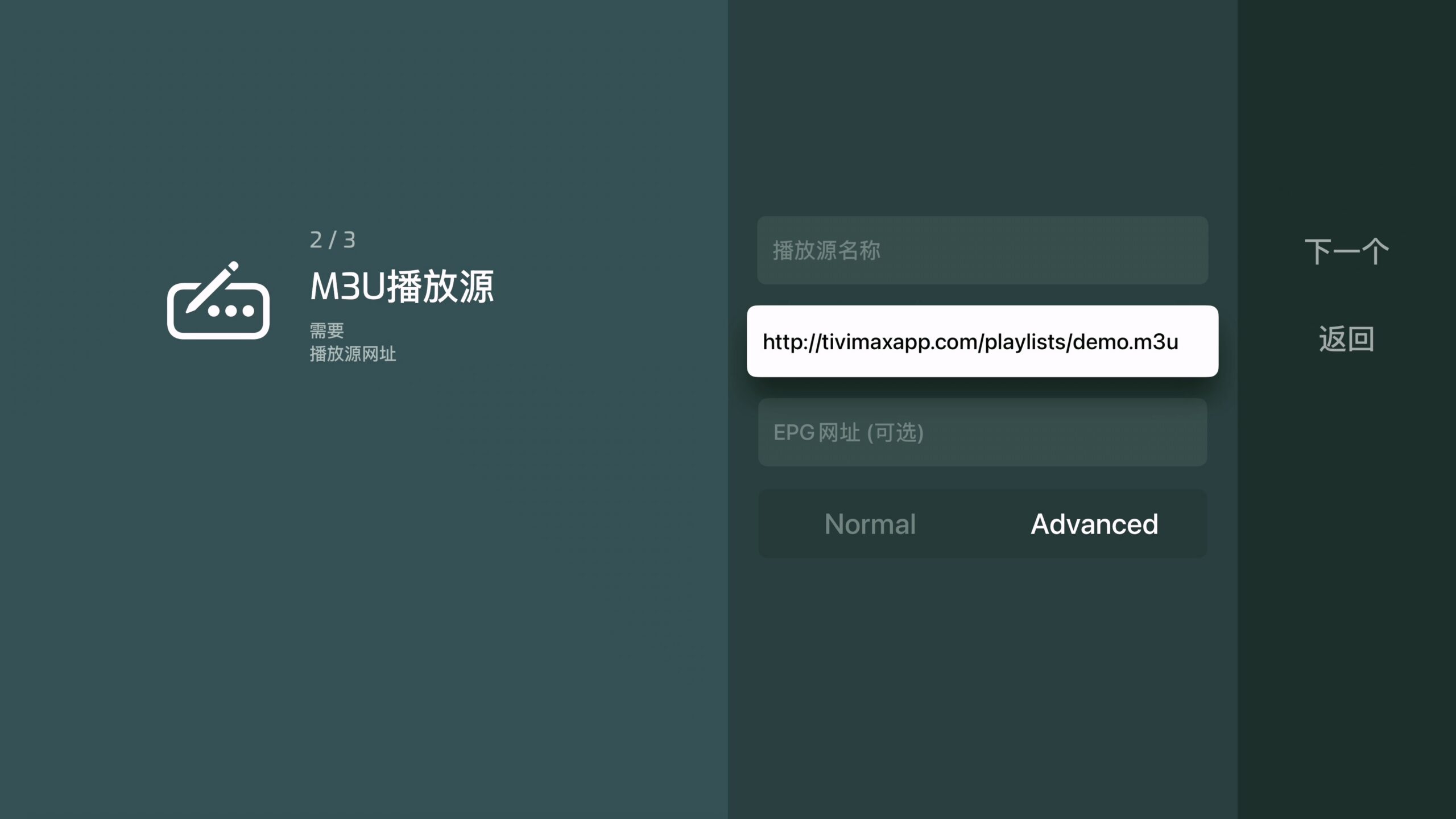This screenshot has height=819, width=1456.
Task: Click the (可选) text in EPG field
Action: click(895, 433)
